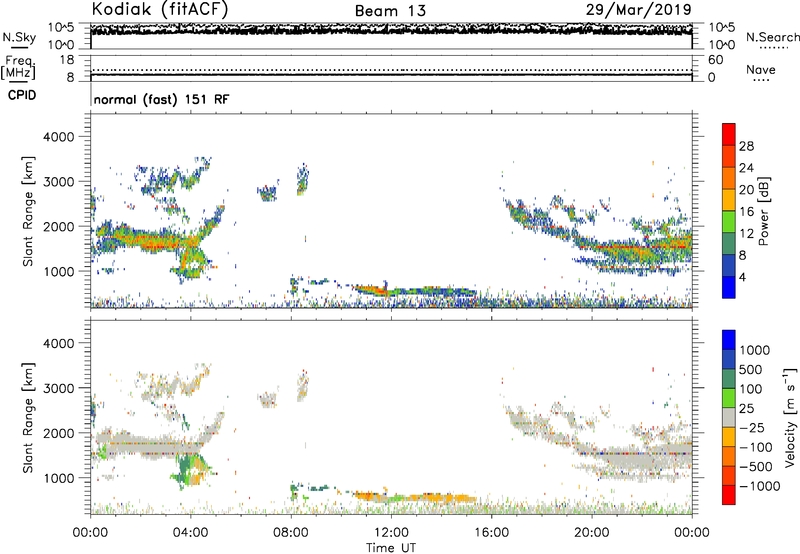Image resolution: width=800 pixels, height=554 pixels.
Task: Click the 'Time UT' axis title
Action: [391, 548]
